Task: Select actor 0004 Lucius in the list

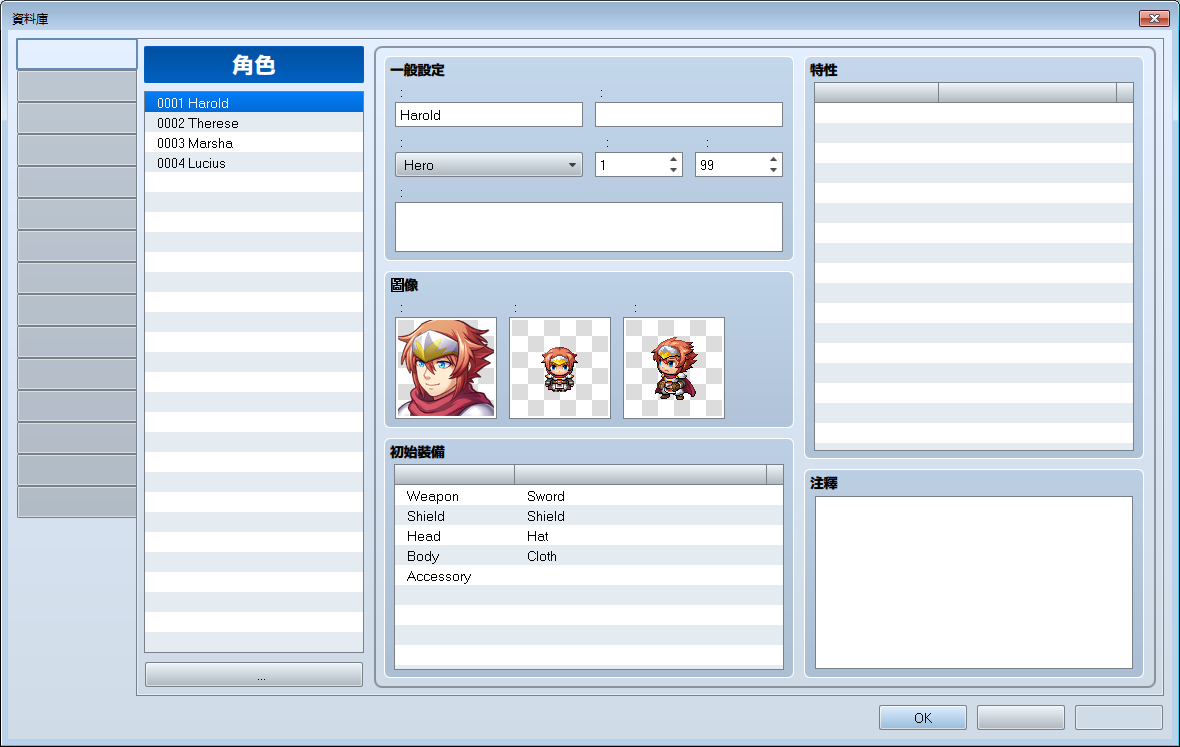Action: point(254,163)
